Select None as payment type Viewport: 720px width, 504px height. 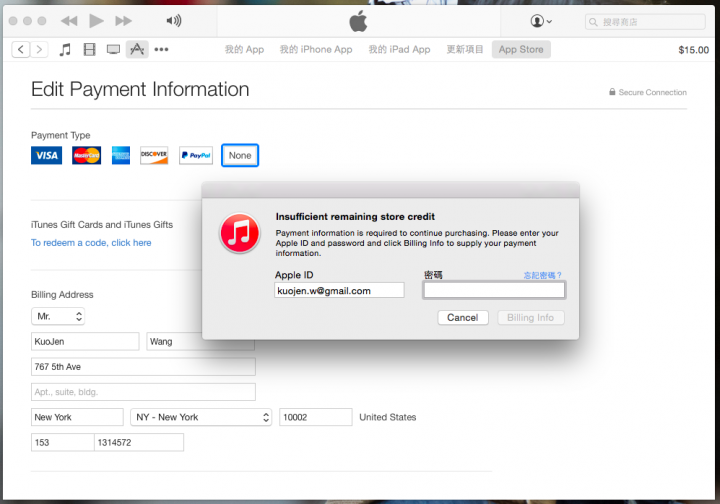click(240, 155)
